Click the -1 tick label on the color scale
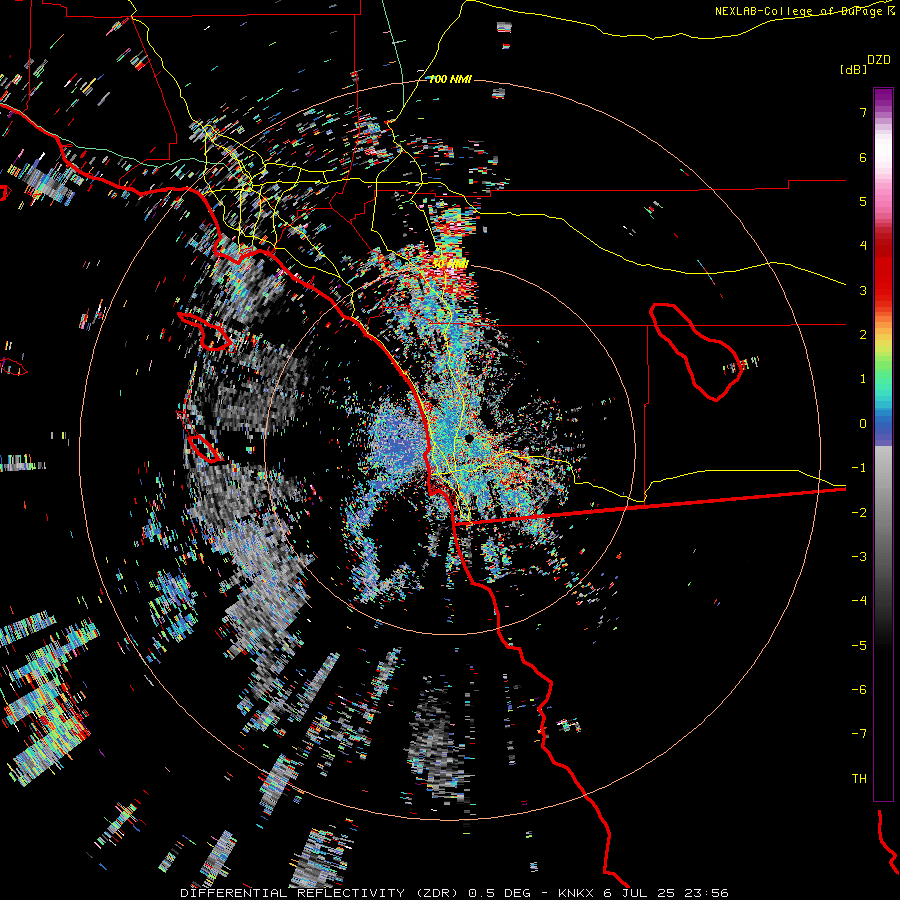 coord(859,468)
